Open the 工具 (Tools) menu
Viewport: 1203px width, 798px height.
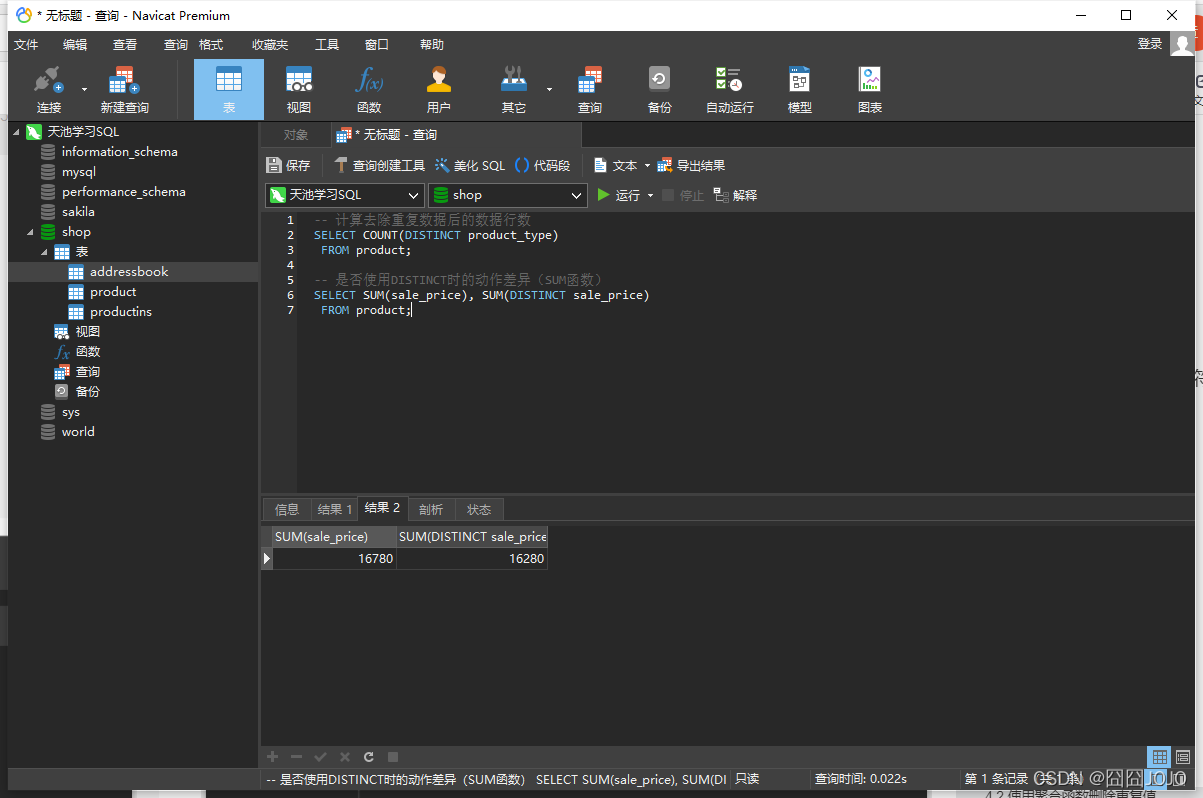point(327,44)
